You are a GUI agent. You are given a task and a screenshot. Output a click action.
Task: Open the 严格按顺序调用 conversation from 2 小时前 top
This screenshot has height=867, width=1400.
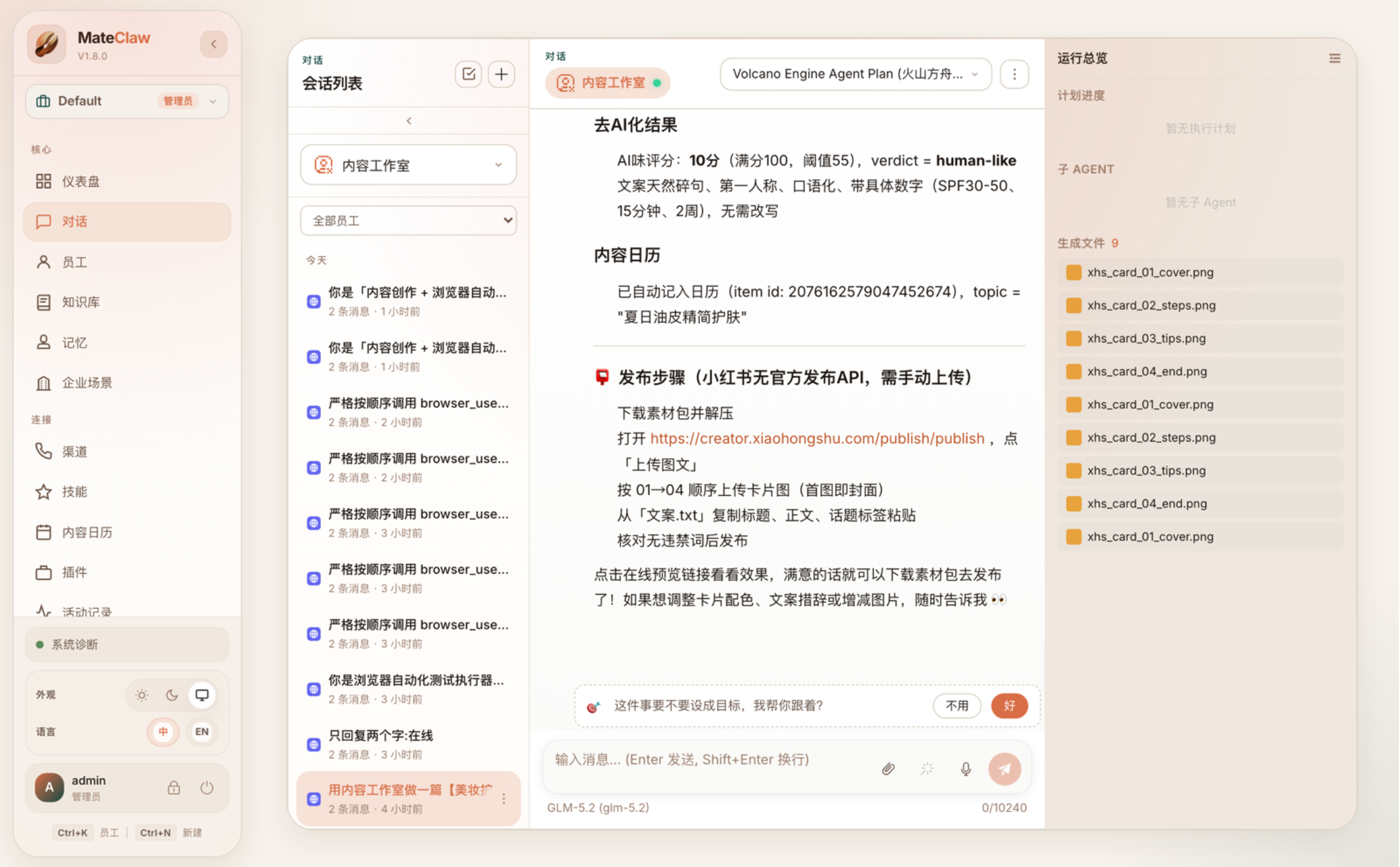(x=409, y=412)
